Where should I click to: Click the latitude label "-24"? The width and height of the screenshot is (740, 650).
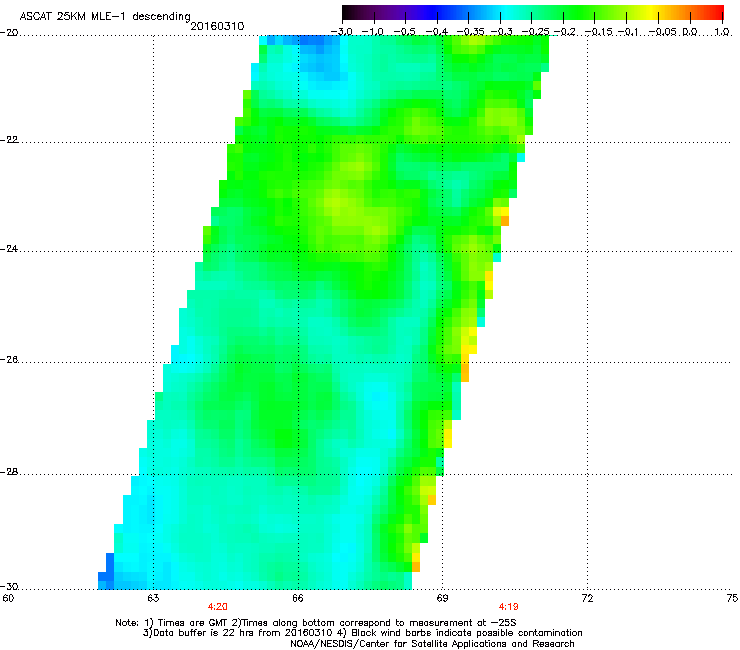pos(9,249)
